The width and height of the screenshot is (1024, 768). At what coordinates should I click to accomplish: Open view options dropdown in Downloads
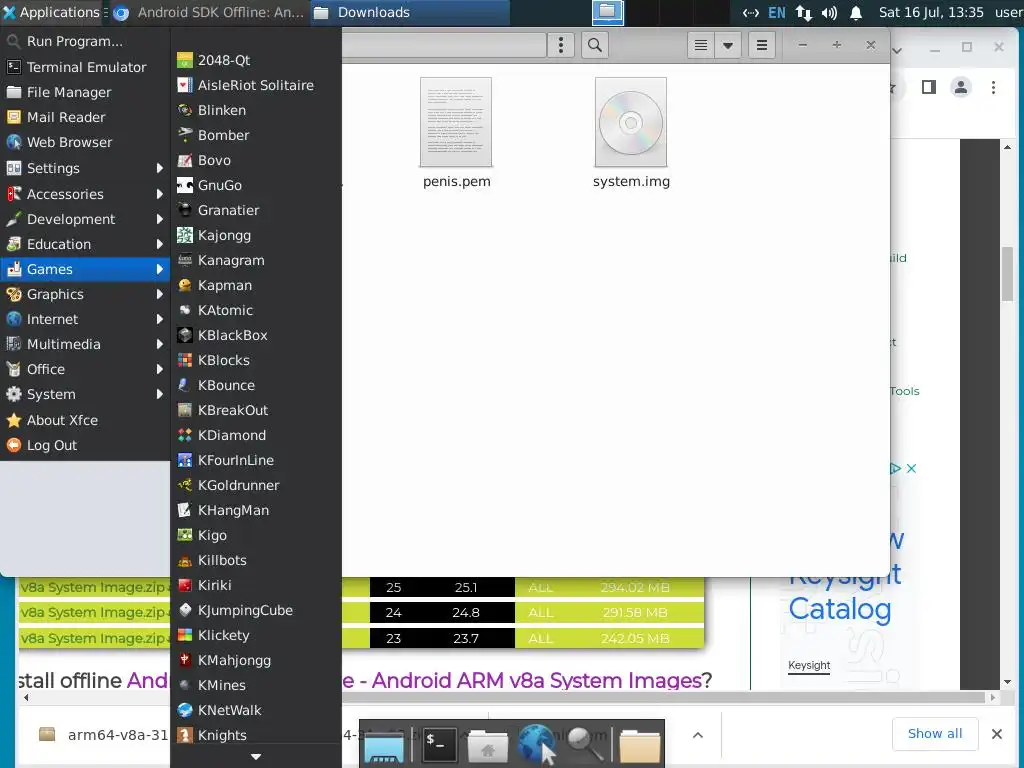pos(728,45)
